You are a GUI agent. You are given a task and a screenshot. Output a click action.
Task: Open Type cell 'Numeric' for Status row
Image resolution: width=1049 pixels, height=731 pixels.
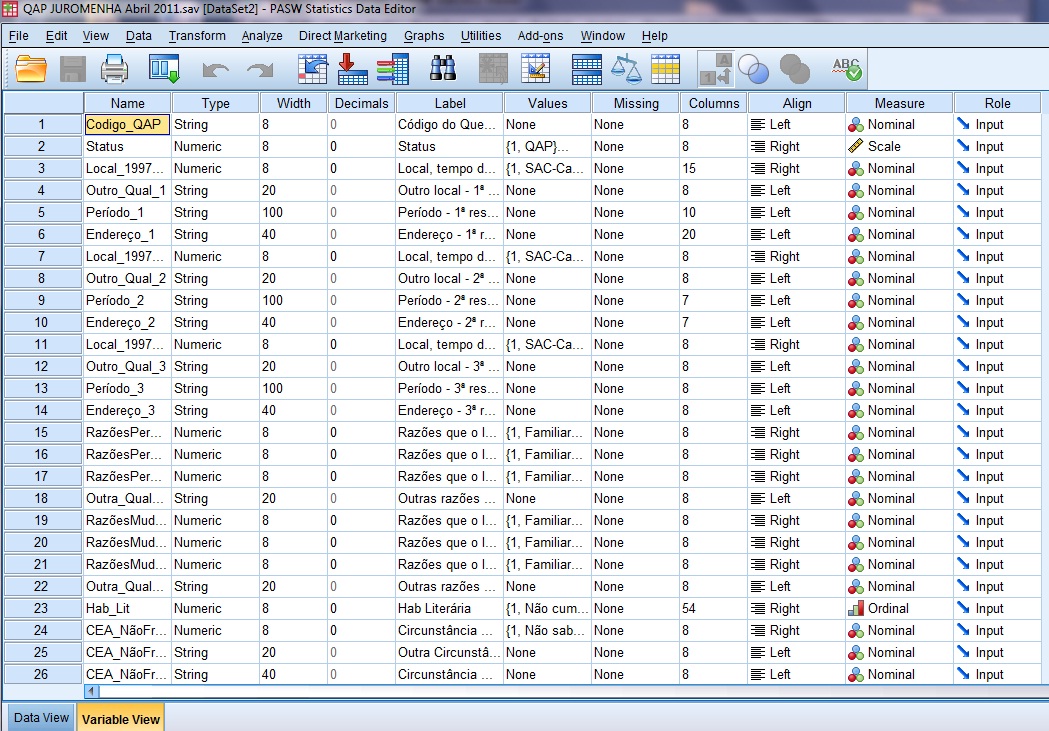pyautogui.click(x=215, y=146)
